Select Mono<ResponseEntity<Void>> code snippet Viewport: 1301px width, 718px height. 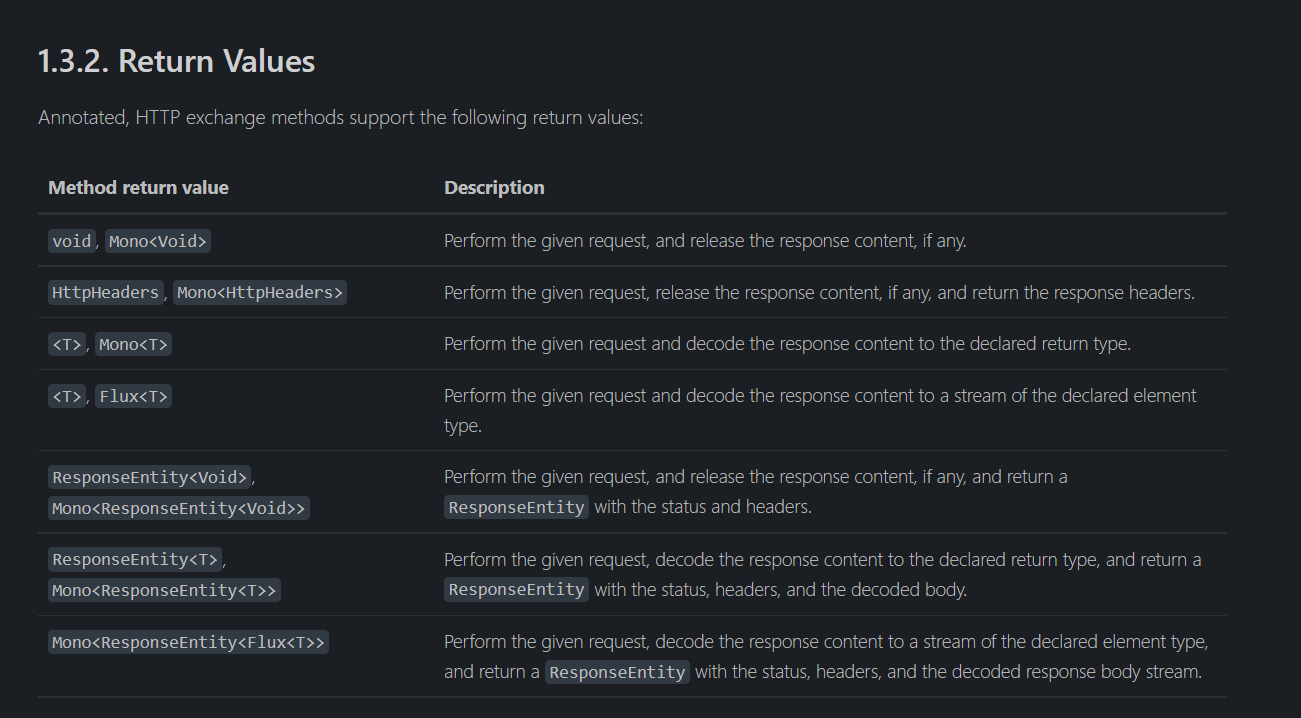[x=179, y=509]
